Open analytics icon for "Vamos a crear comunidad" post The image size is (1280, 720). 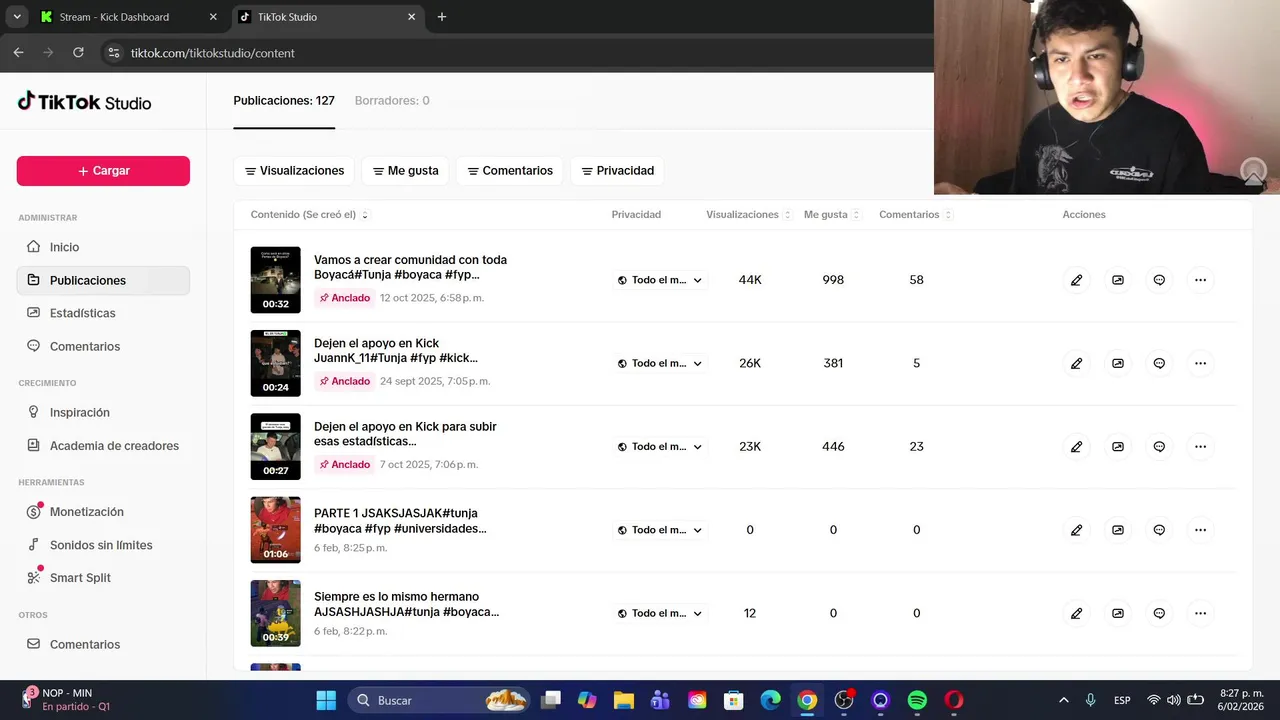click(x=1118, y=280)
